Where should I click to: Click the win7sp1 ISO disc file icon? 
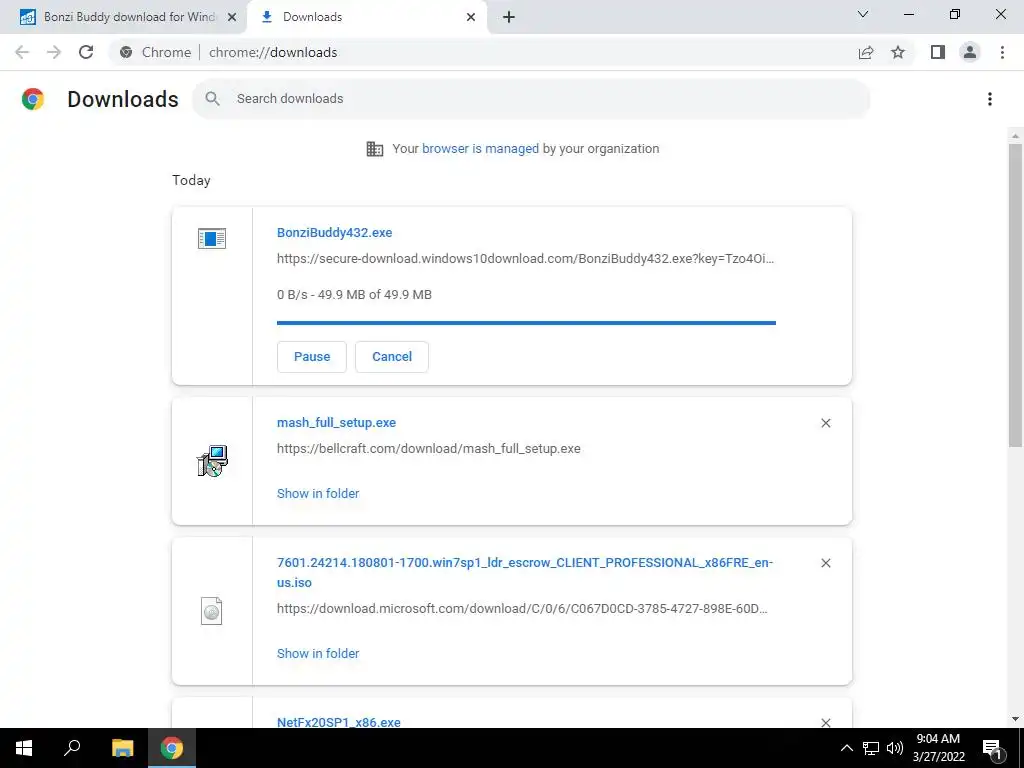point(212,611)
